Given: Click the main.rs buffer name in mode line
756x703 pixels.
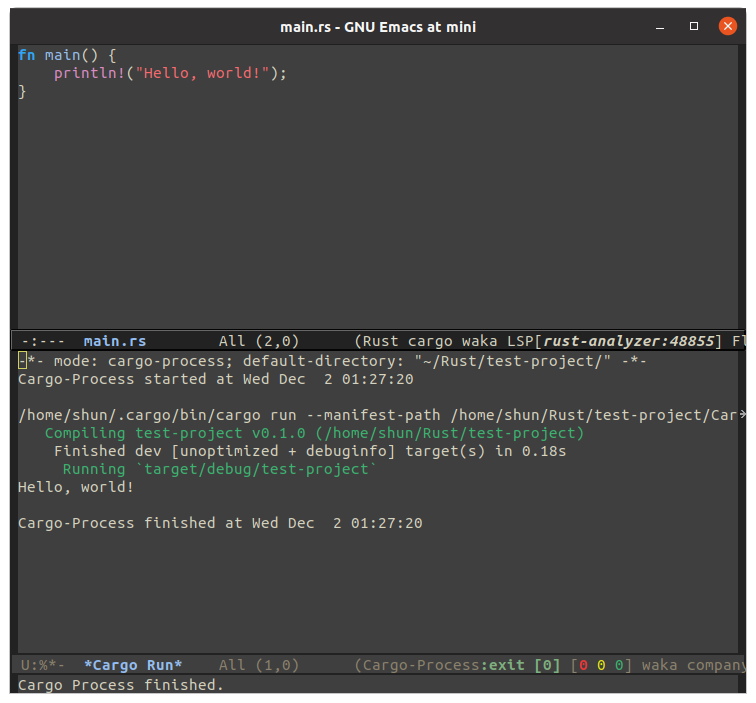Looking at the screenshot, I should tap(115, 341).
